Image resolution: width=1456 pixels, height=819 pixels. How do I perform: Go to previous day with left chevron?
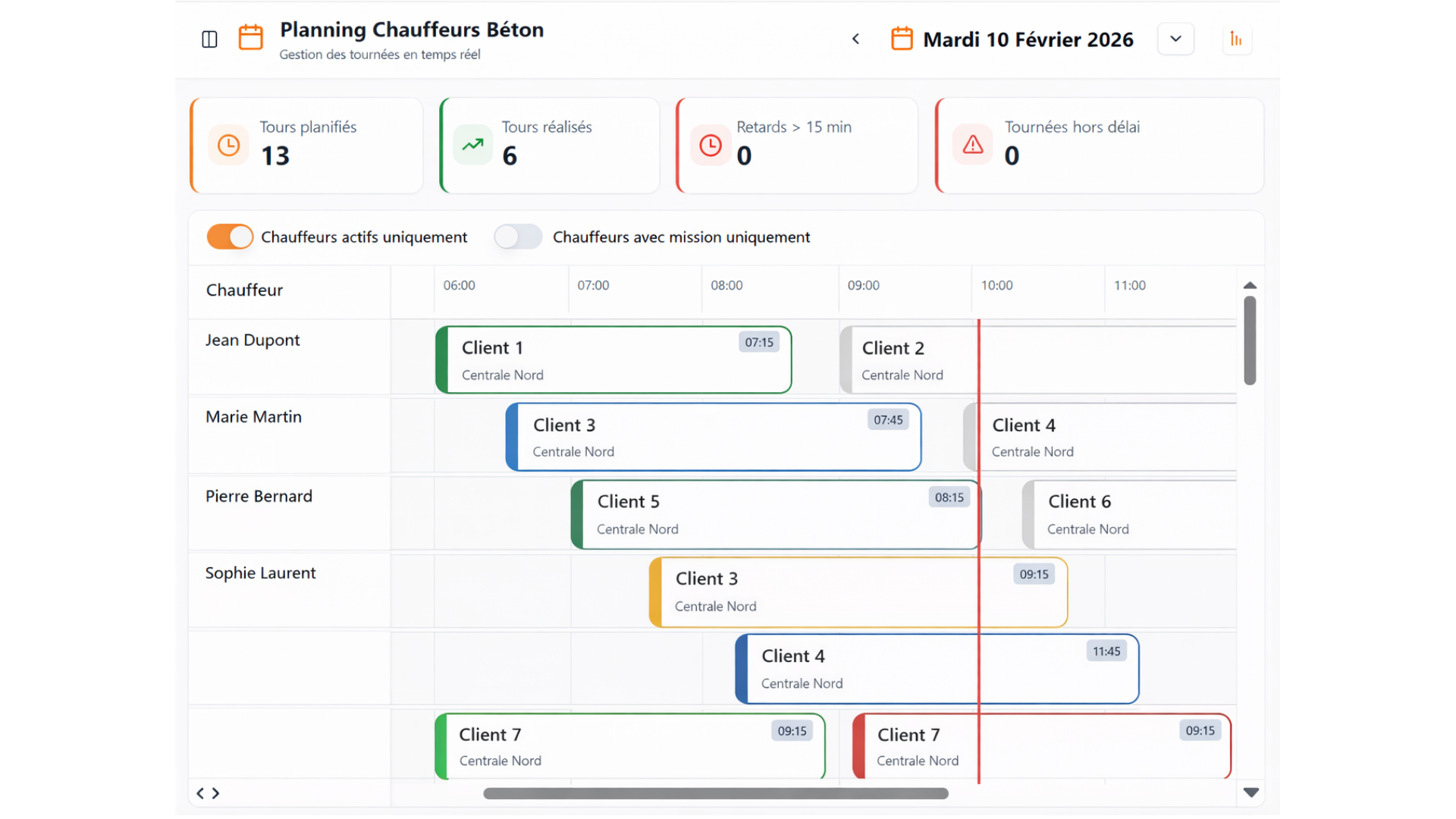855,39
